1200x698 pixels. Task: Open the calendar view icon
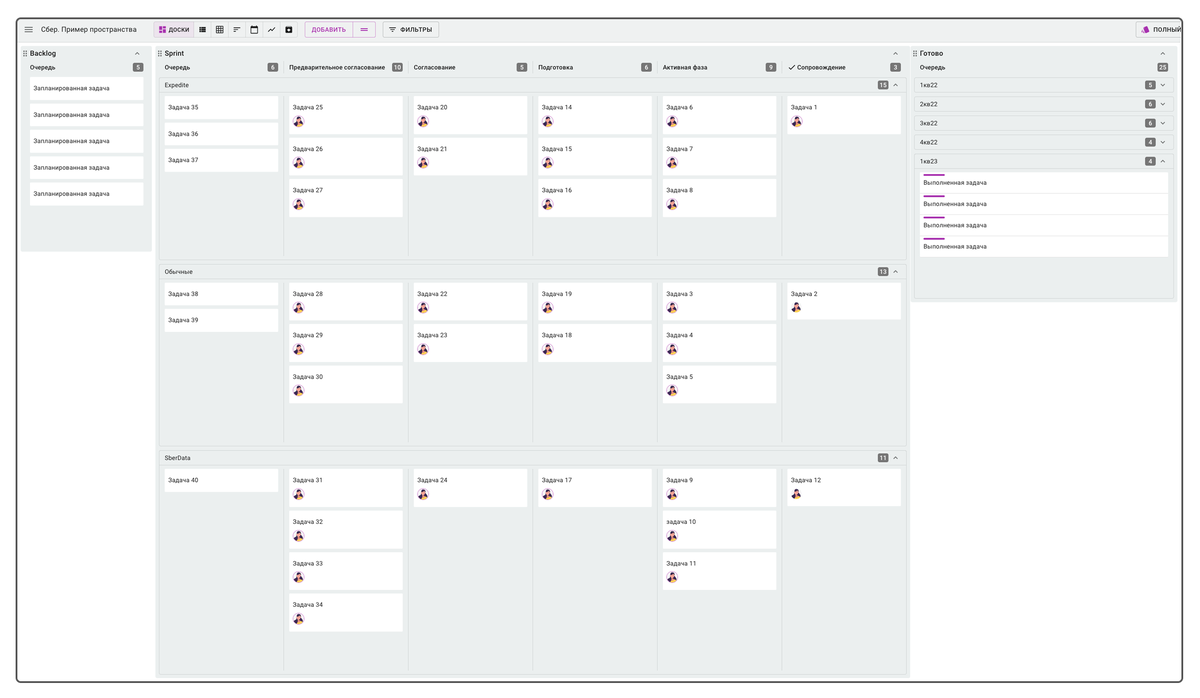pyautogui.click(x=254, y=30)
